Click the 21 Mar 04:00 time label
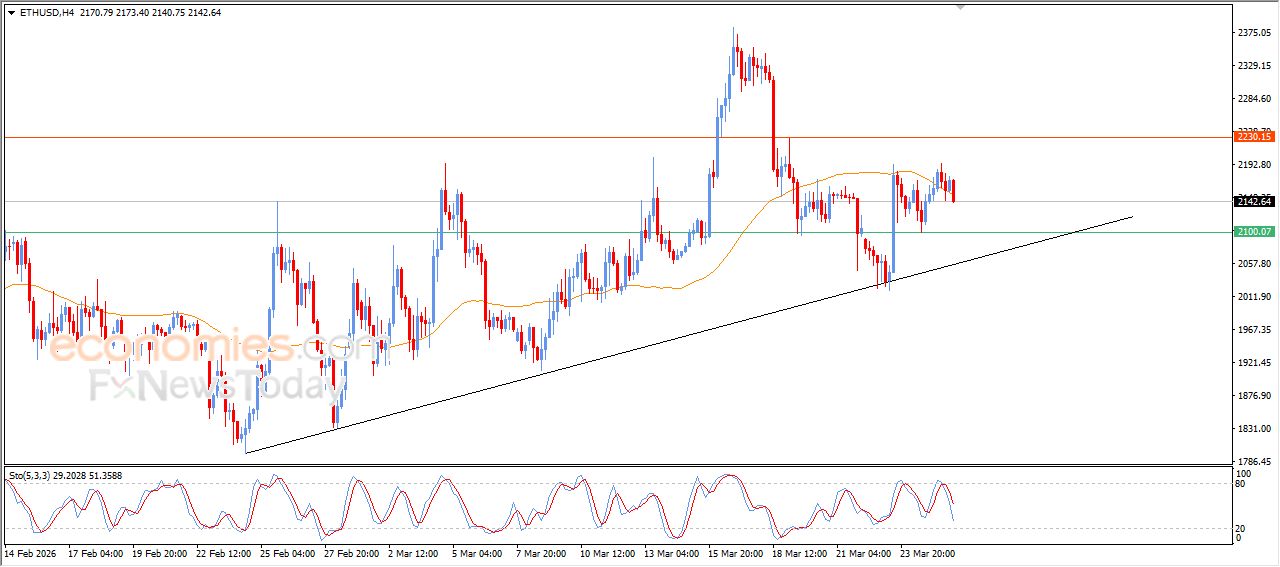Image resolution: width=1280 pixels, height=567 pixels. [863, 552]
